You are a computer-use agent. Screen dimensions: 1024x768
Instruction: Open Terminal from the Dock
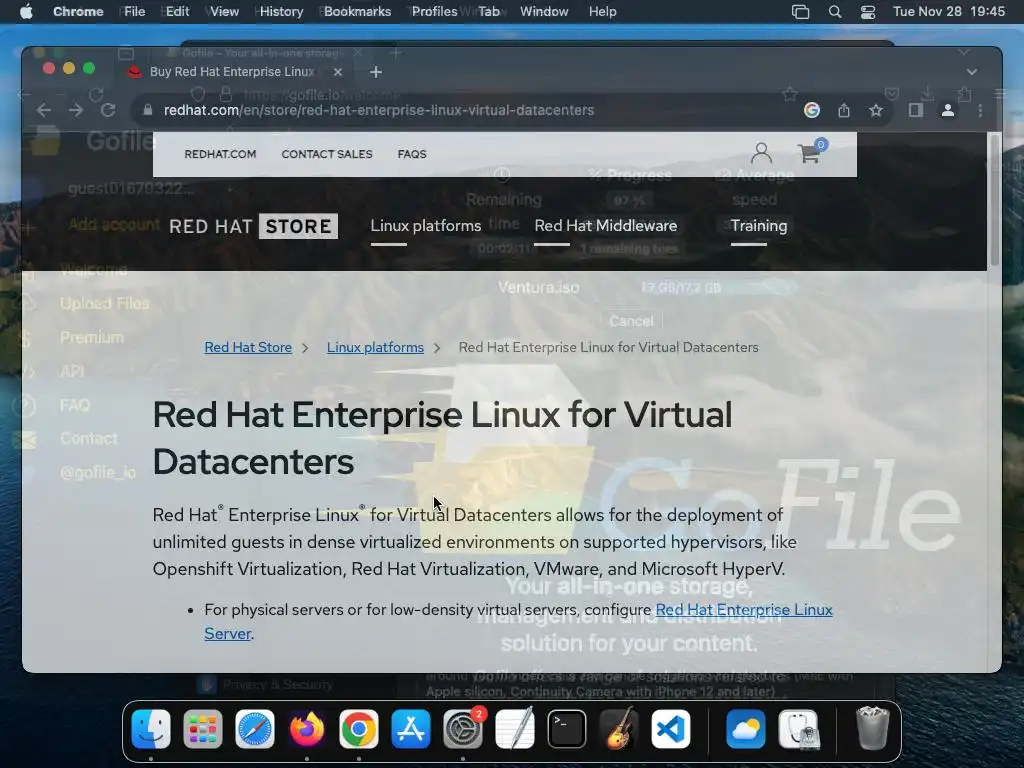click(x=566, y=729)
